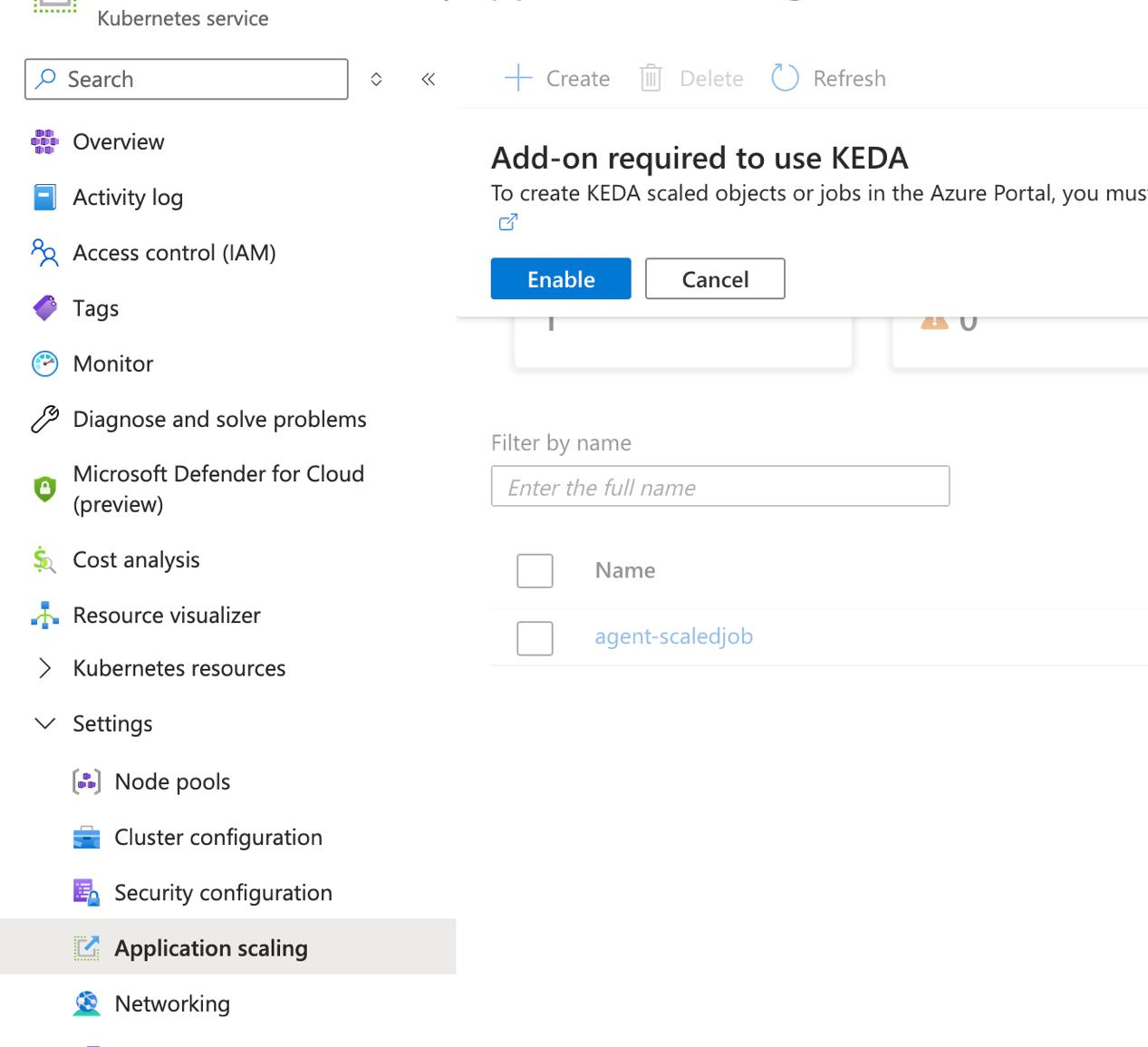Open the agent-scaledjob link
This screenshot has width=1148, height=1047.
[673, 636]
